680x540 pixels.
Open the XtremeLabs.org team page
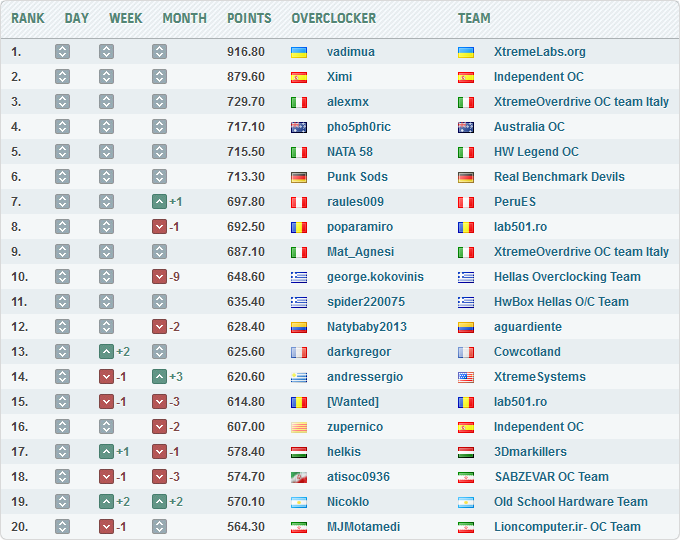click(x=539, y=52)
